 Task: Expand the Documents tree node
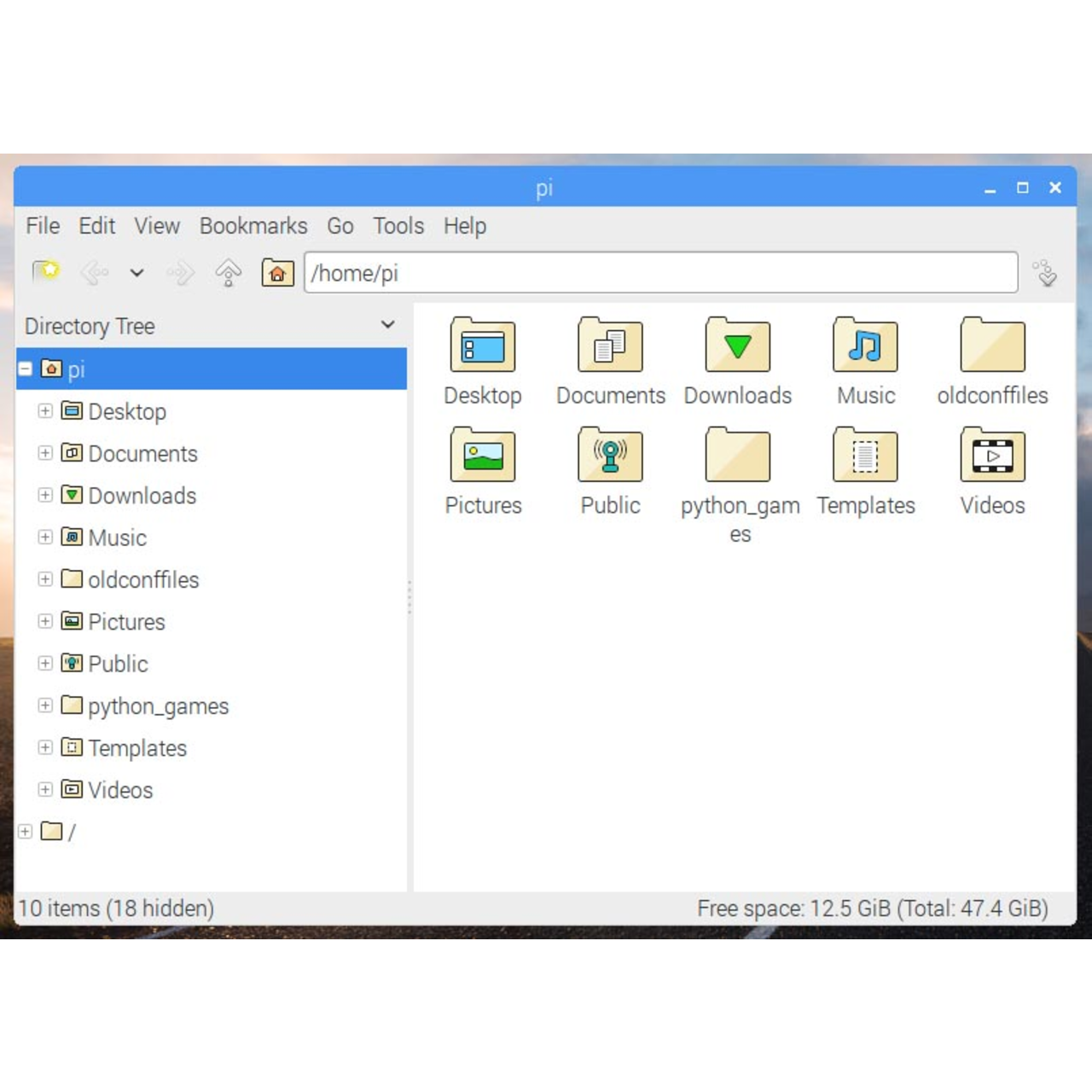(45, 453)
